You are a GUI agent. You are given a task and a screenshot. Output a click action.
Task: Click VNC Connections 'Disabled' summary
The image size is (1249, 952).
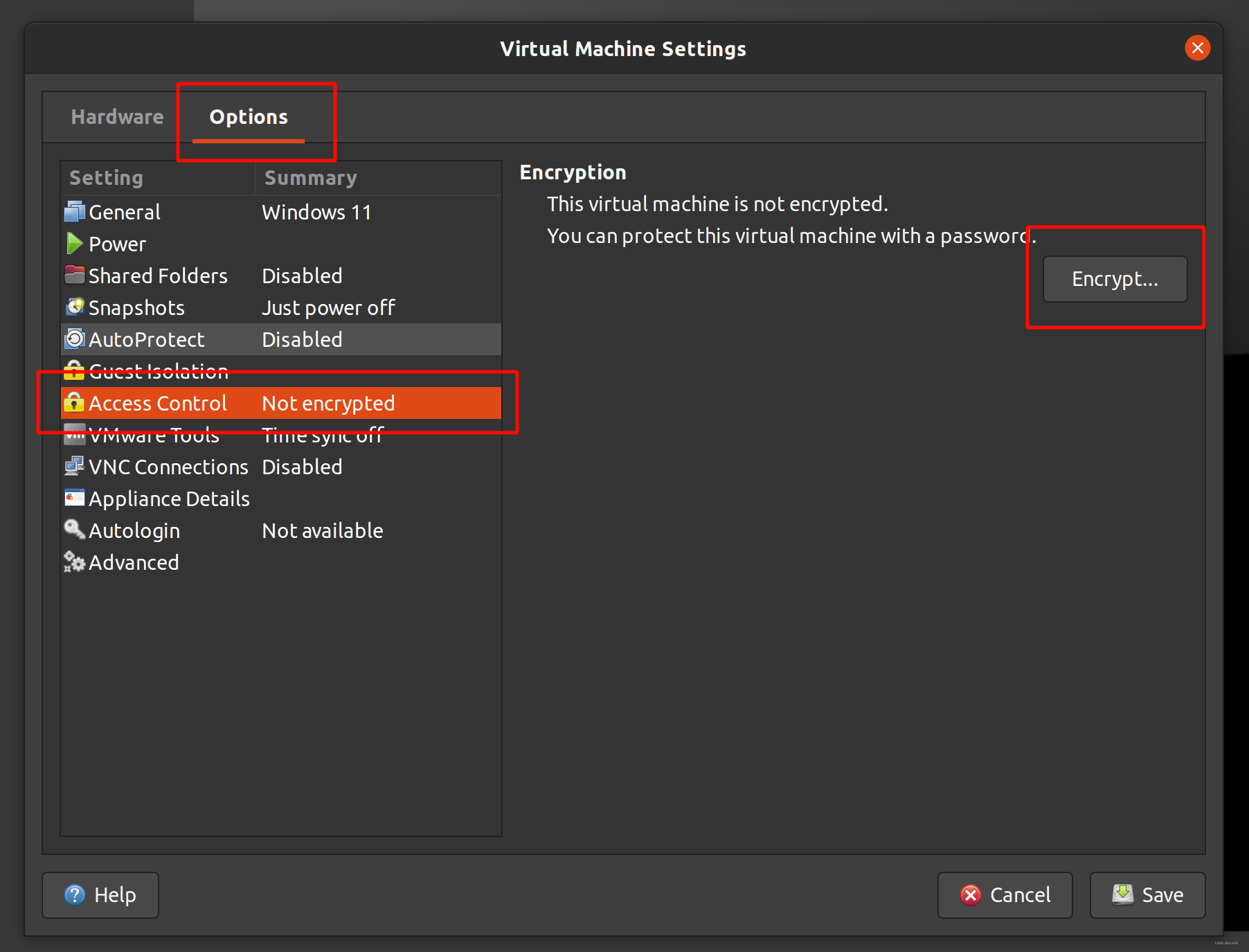302,467
